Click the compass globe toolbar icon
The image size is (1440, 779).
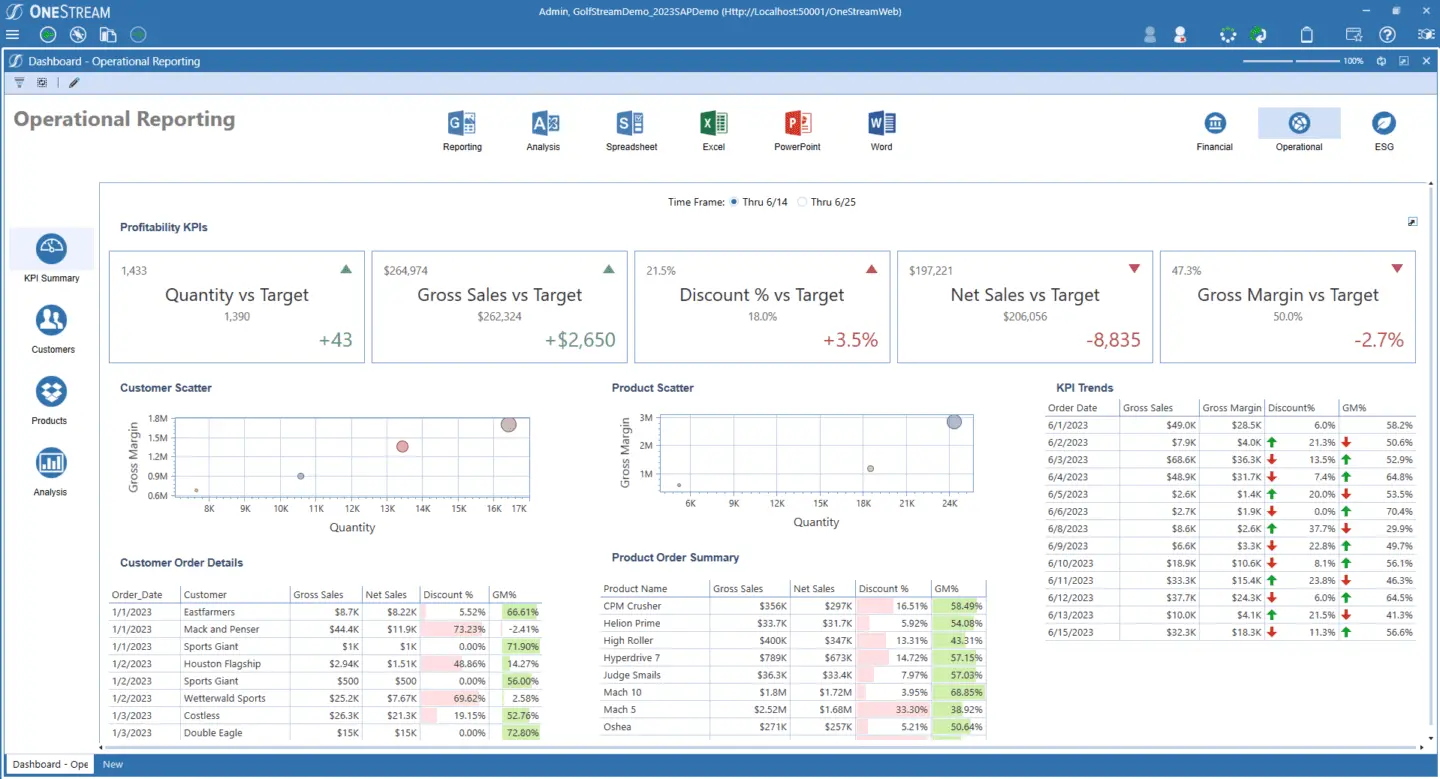click(78, 35)
